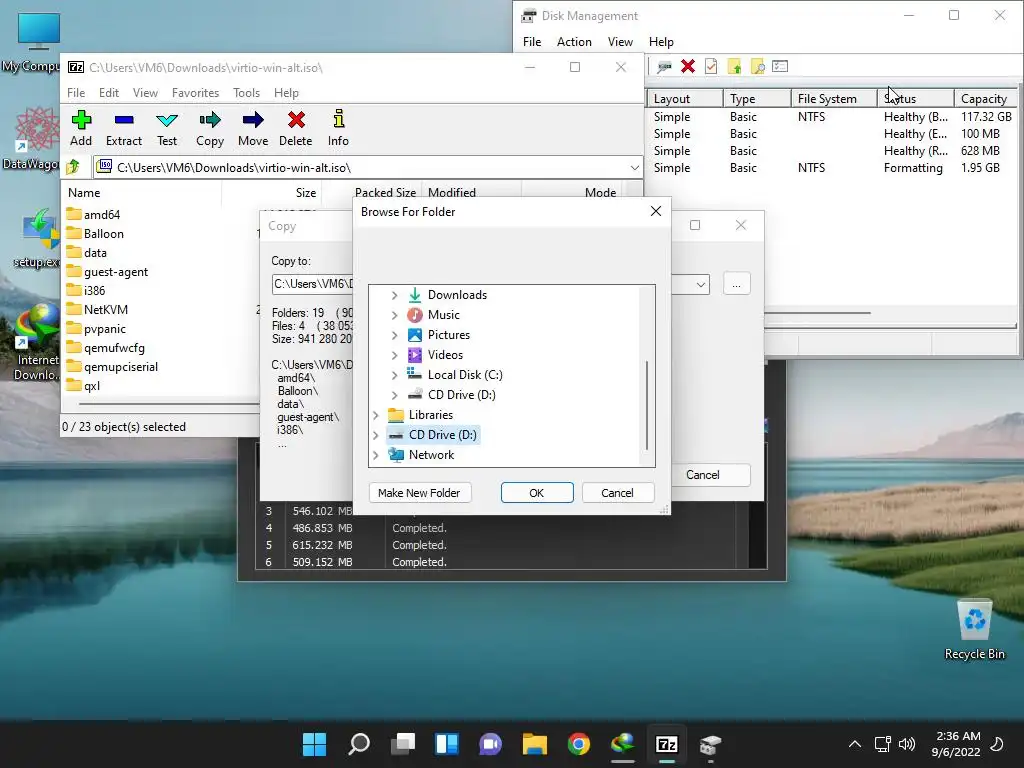Select the NetKVM folder in 7-Zip

[x=106, y=310]
